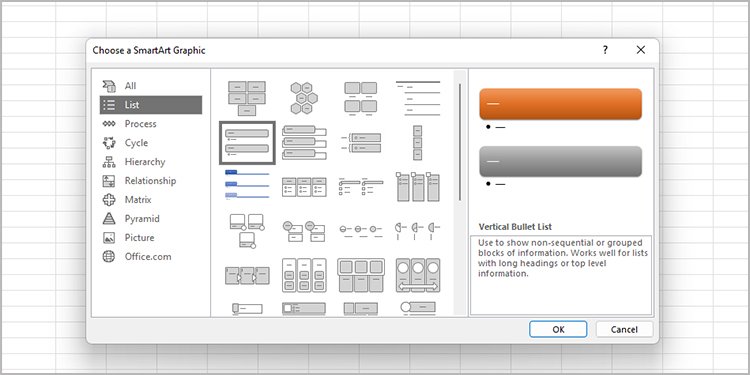Choose the Hierarchy category
The width and height of the screenshot is (750, 375).
[x=151, y=162]
